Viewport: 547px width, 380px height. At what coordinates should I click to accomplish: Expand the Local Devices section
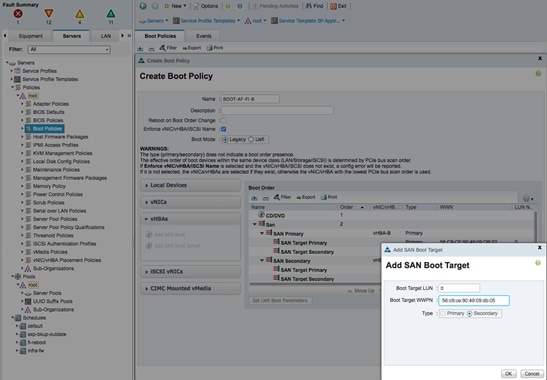(x=190, y=185)
